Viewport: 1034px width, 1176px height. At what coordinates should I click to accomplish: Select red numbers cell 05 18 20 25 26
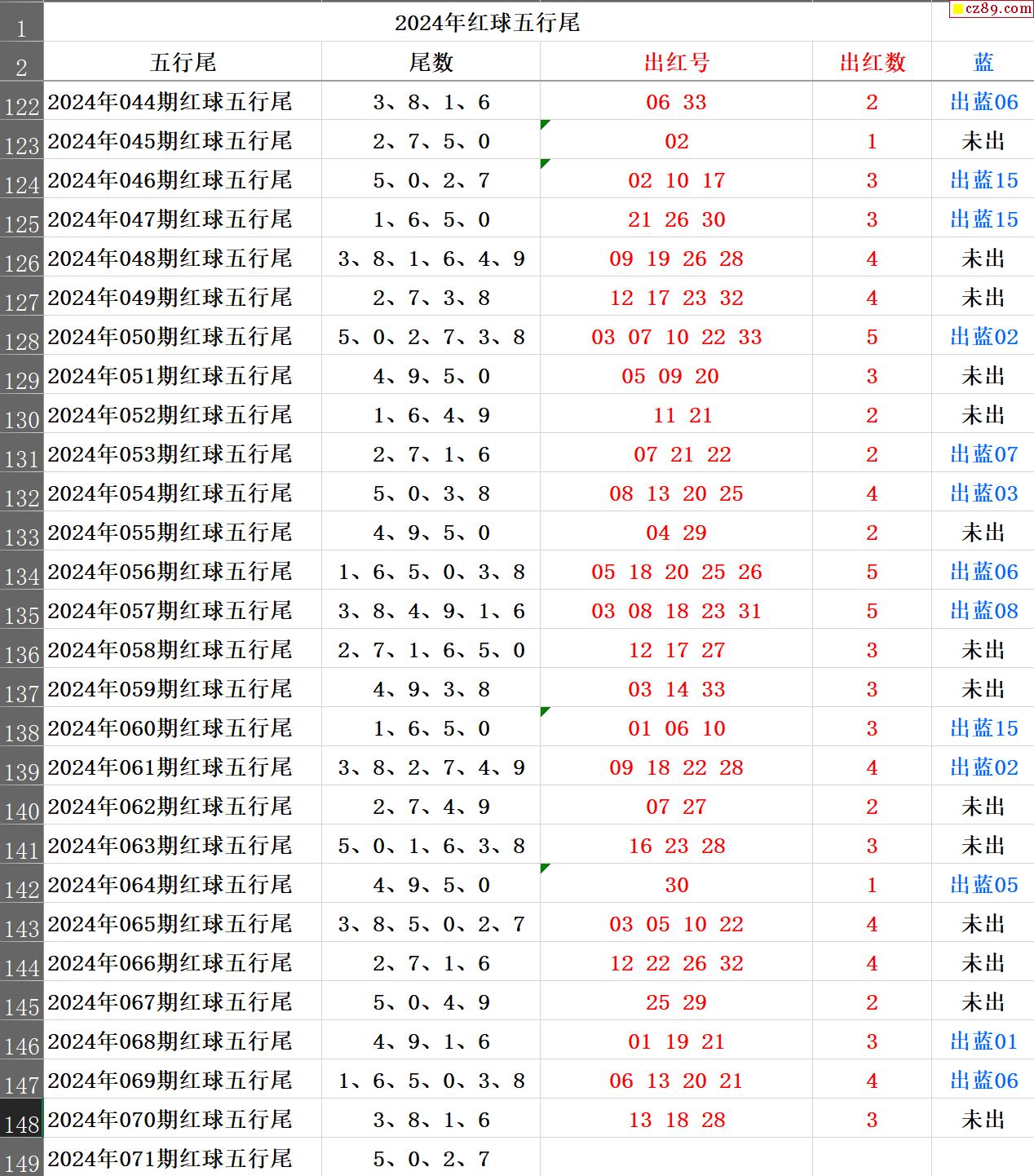(x=676, y=571)
